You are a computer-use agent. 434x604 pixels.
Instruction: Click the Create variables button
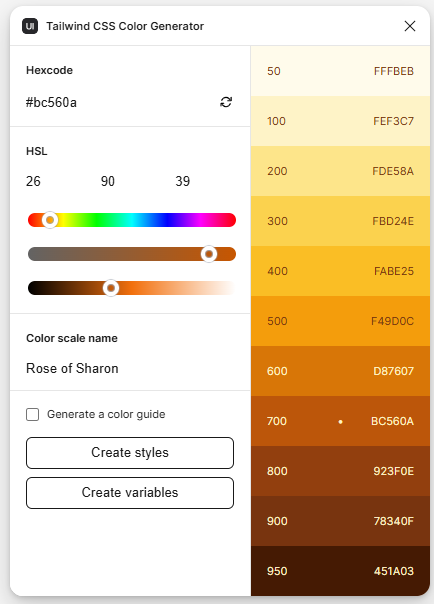pyautogui.click(x=130, y=493)
